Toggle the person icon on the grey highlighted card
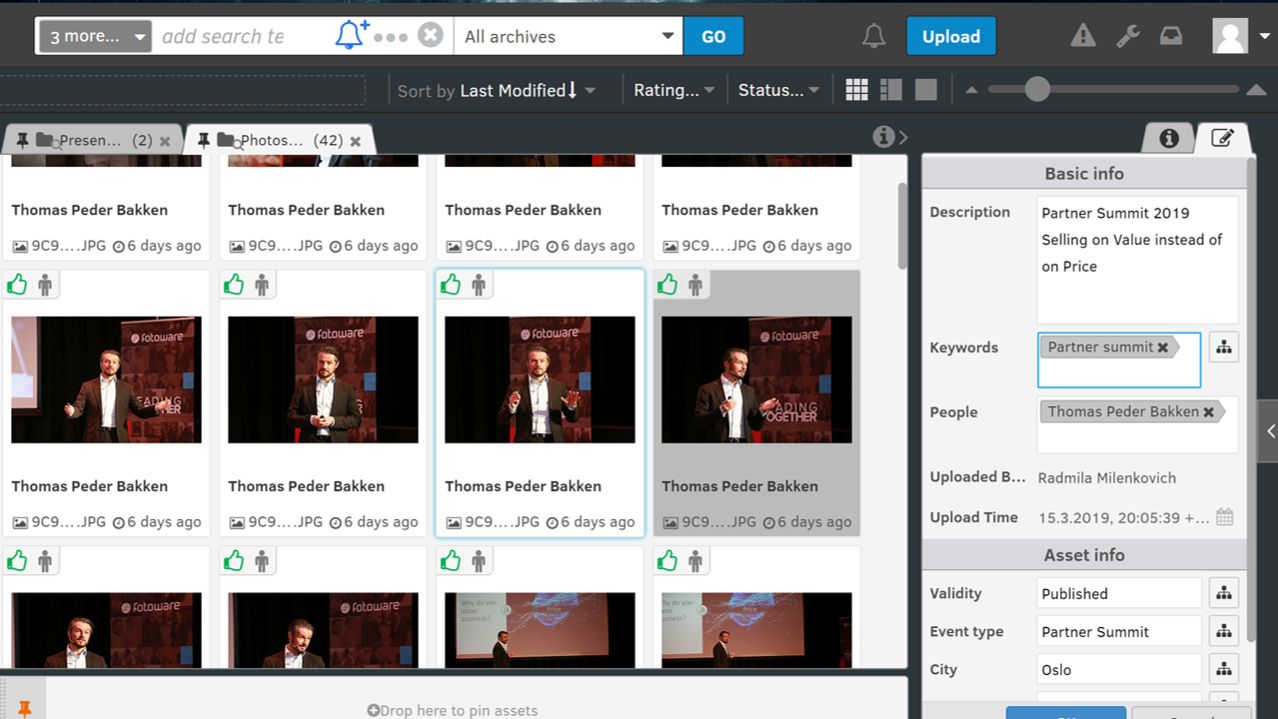 pyautogui.click(x=696, y=285)
